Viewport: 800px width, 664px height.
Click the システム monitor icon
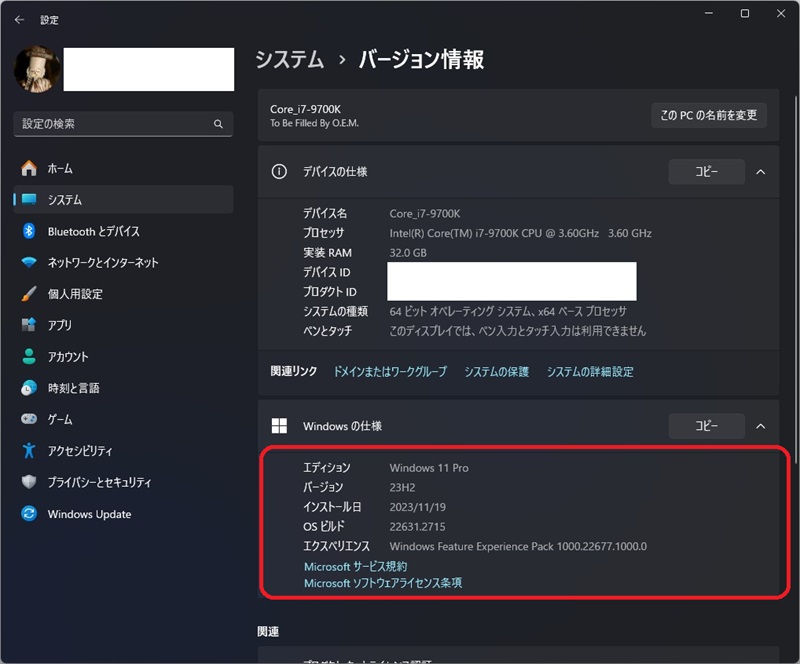point(29,199)
